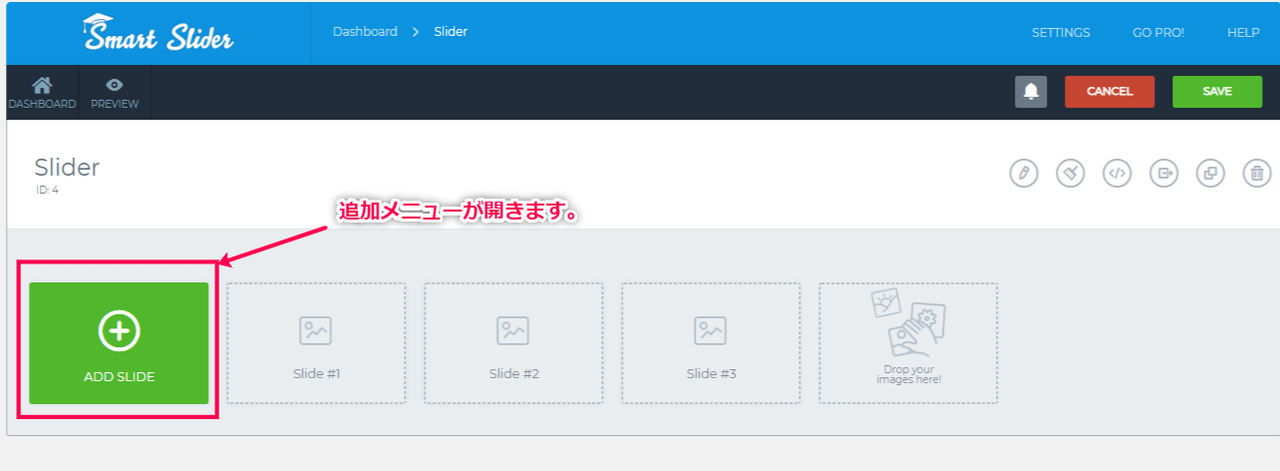Open the GO PRO! menu item

point(1158,33)
